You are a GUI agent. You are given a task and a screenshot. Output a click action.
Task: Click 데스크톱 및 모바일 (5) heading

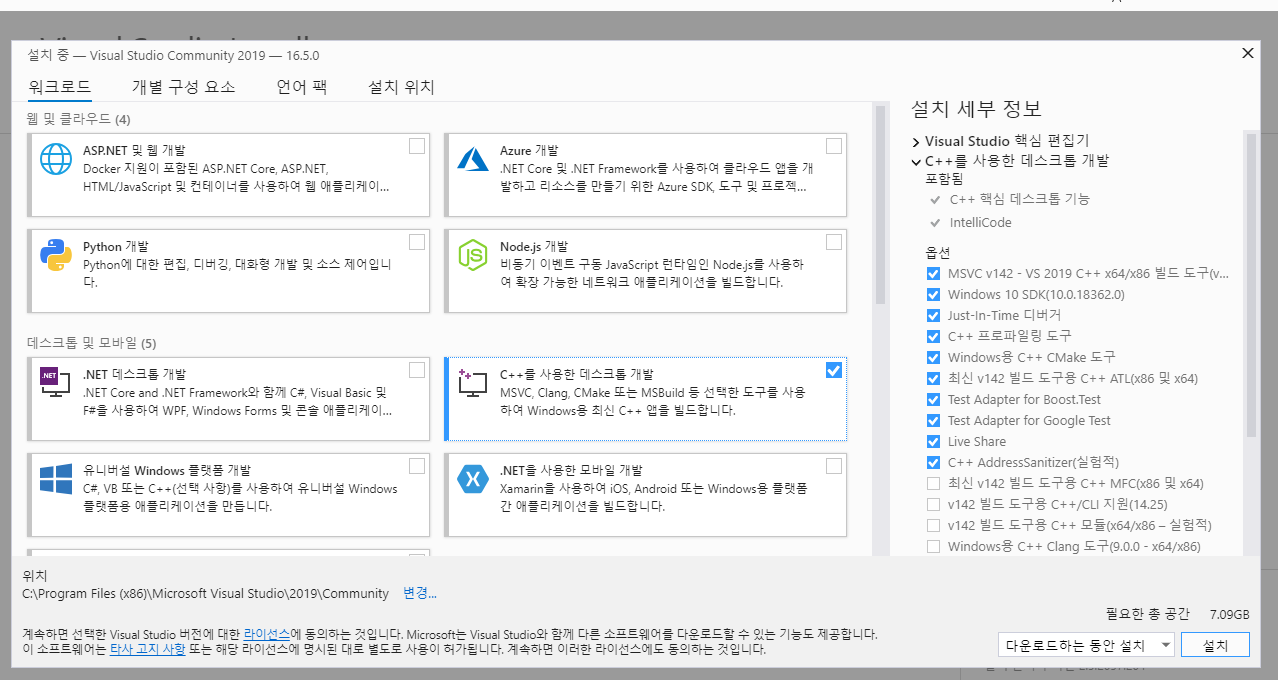point(92,343)
